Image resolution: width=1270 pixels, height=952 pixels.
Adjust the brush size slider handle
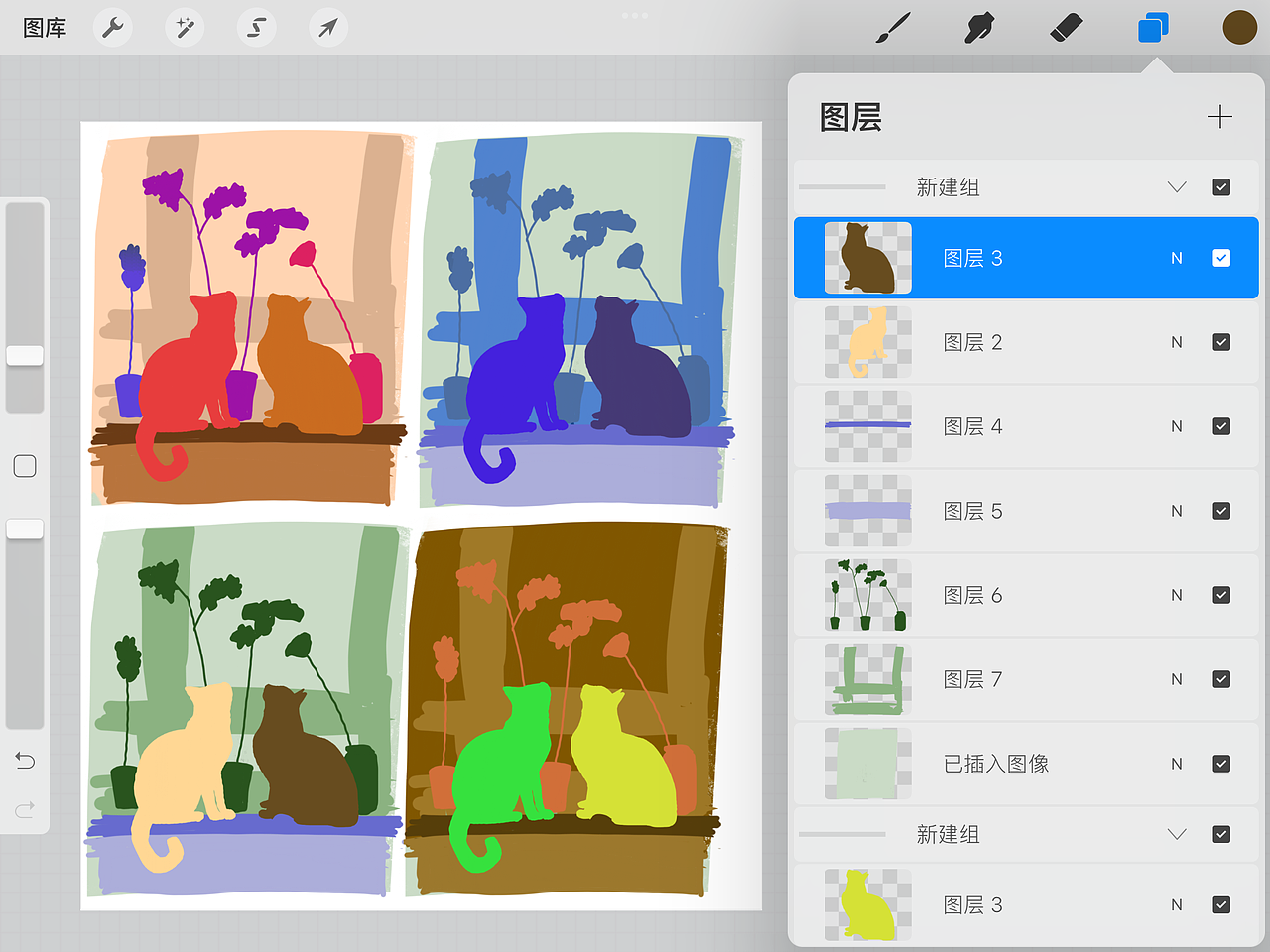(25, 355)
